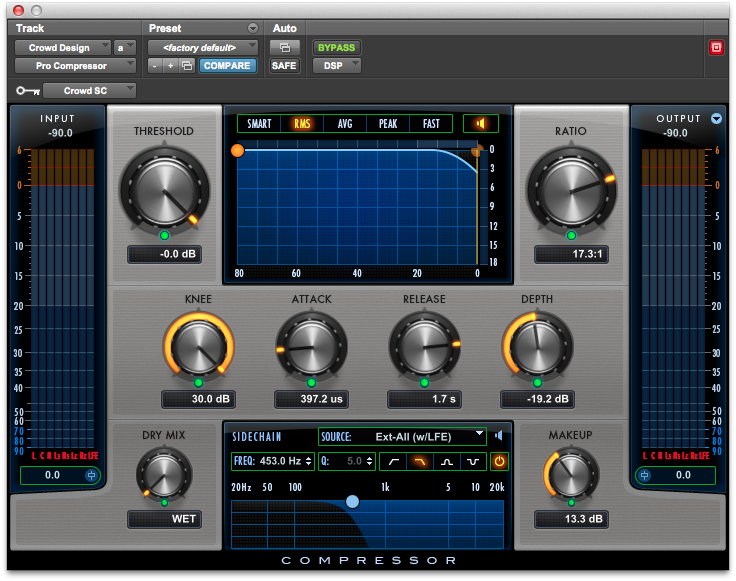The height and width of the screenshot is (581, 736).
Task: Toggle the input phase invert button
Action: click(x=92, y=476)
